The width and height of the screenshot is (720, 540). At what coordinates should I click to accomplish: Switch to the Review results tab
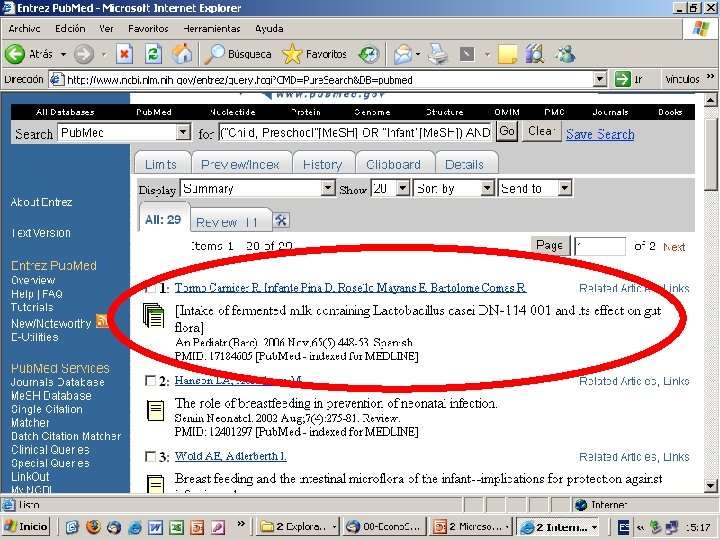point(231,222)
